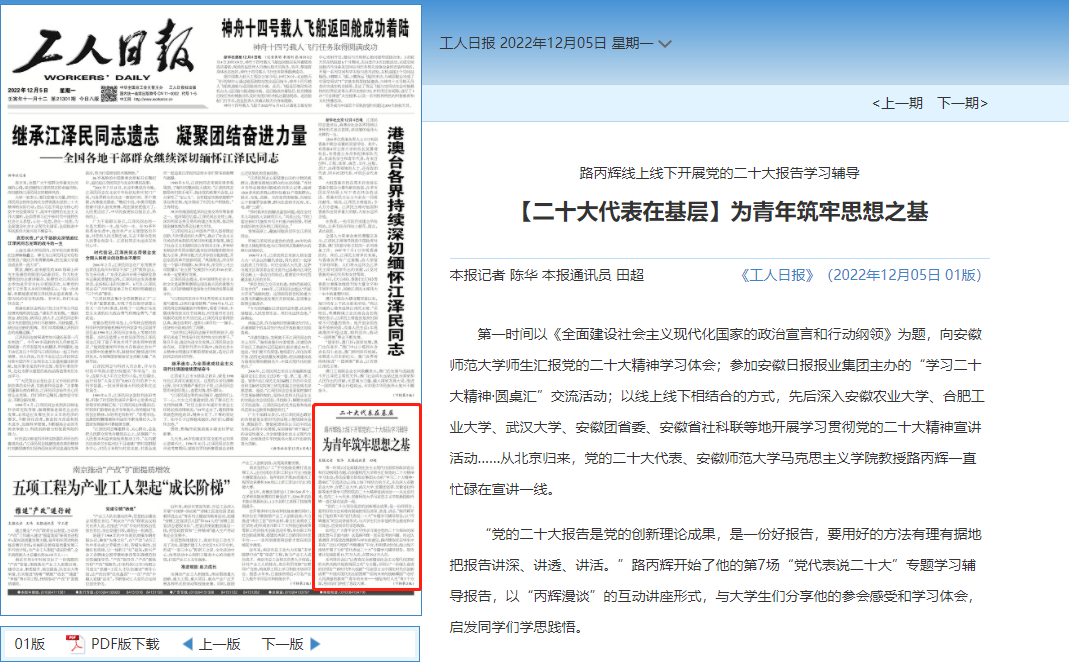Go to previous issue 上一期
1069x662 pixels.
point(897,103)
